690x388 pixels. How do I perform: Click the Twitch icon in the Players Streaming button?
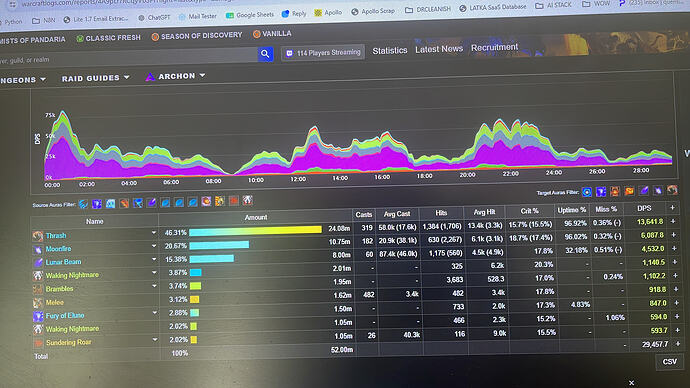[x=289, y=53]
